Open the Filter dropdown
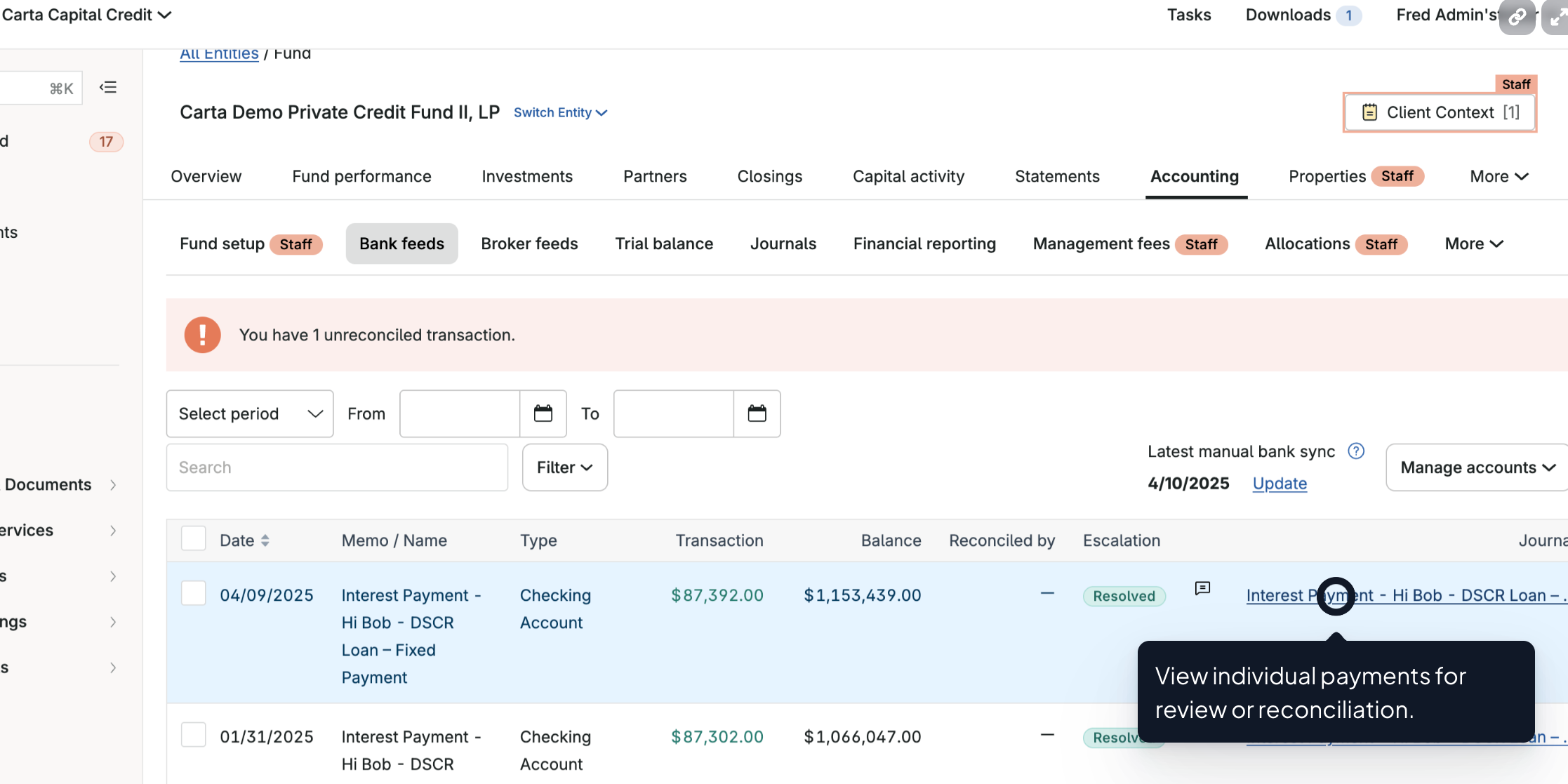The image size is (1568, 784). pos(564,467)
